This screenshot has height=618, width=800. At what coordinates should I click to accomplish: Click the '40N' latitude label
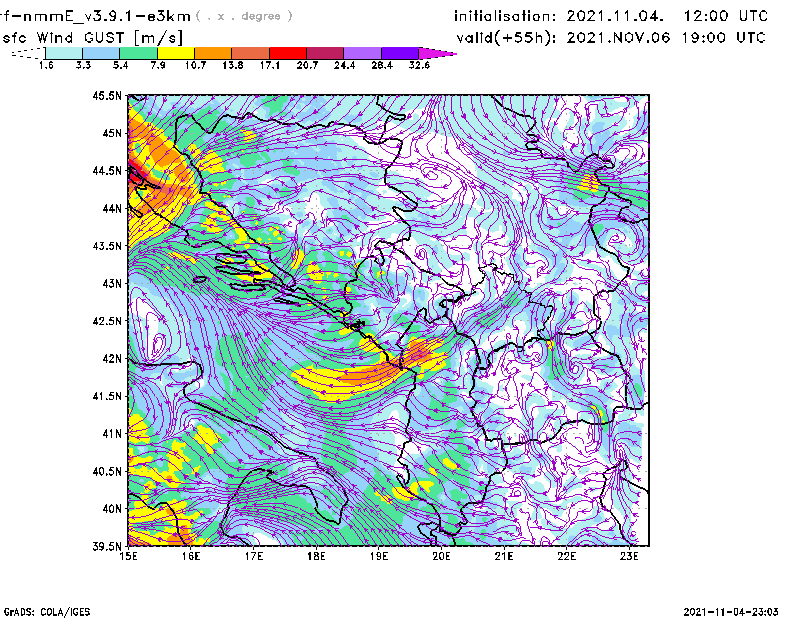click(112, 509)
